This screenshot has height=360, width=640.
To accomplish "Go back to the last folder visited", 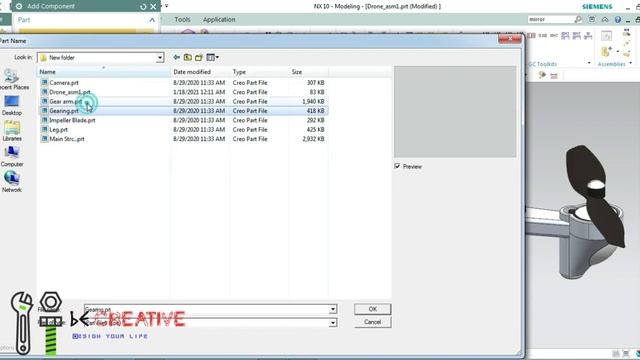I will (x=176, y=58).
